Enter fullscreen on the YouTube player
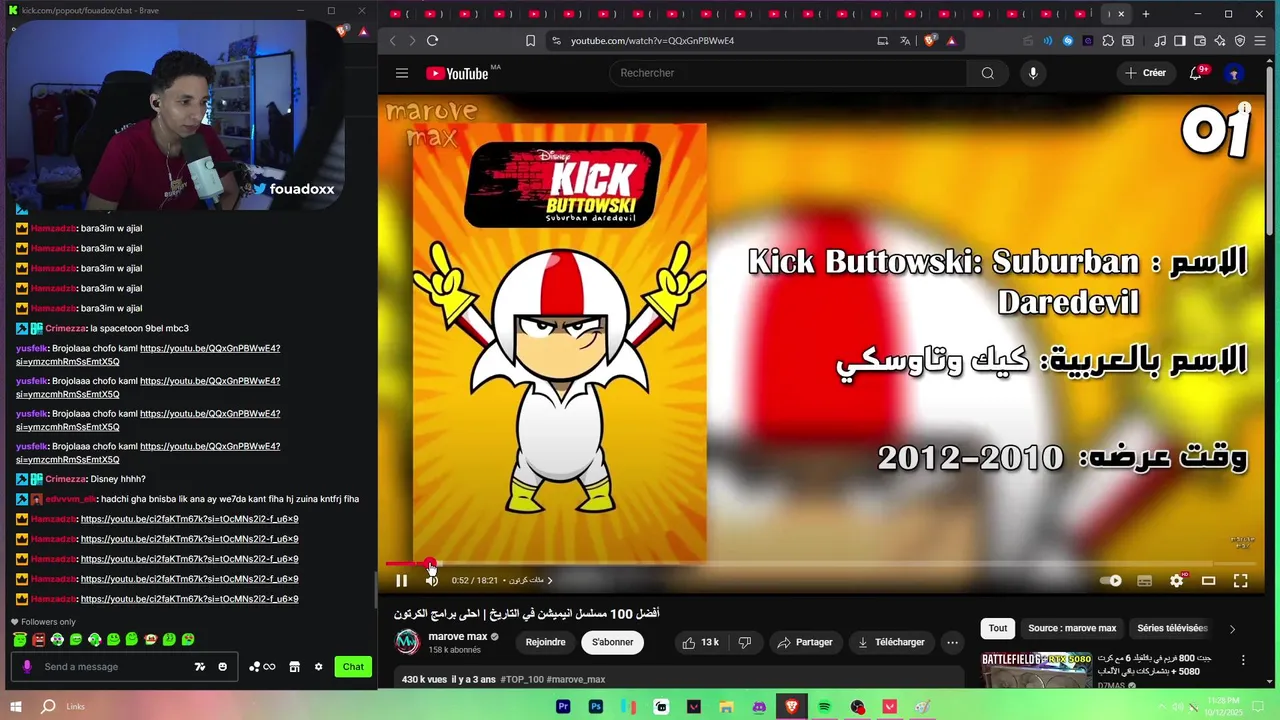 (x=1240, y=580)
